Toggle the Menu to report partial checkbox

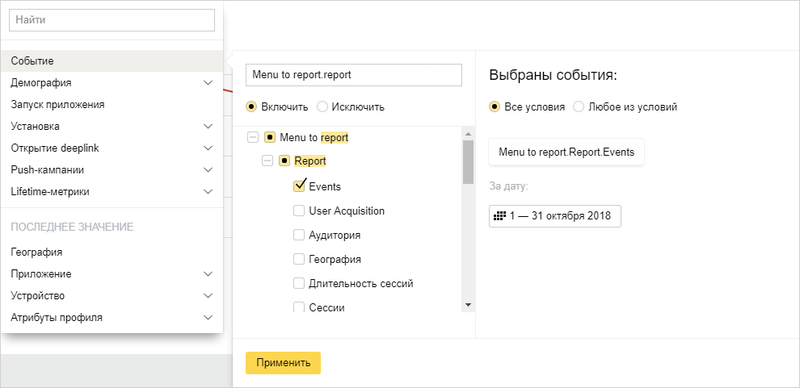[270, 137]
